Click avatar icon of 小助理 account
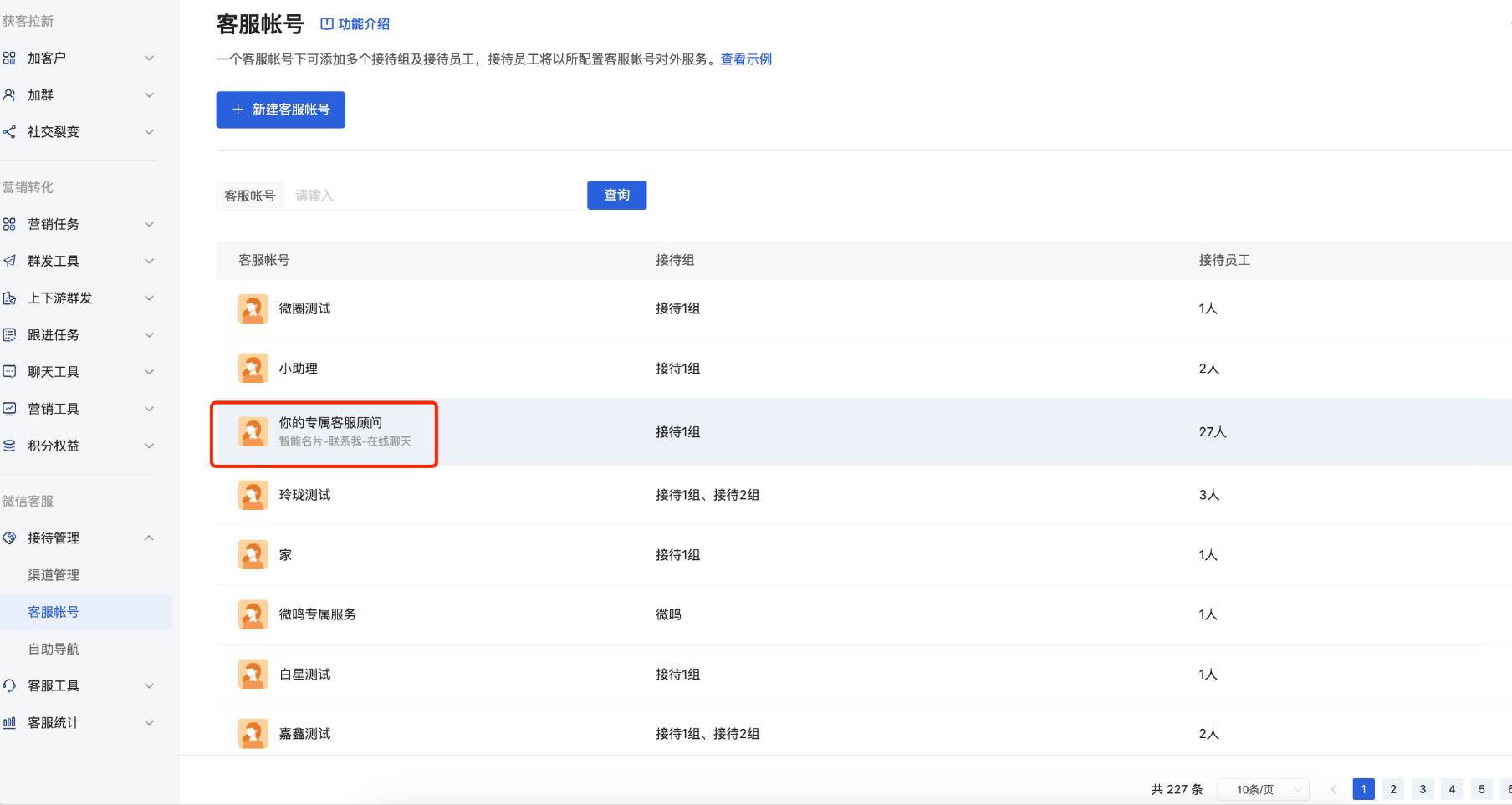Image resolution: width=1512 pixels, height=805 pixels. point(253,369)
